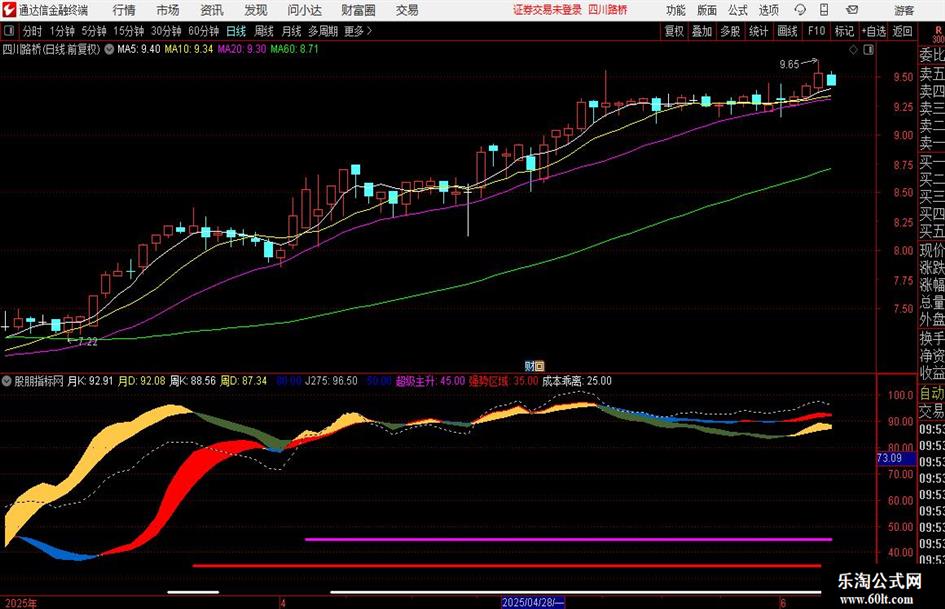Click the 月K: 92.91 value
Image resolution: width=945 pixels, height=609 pixels.
pos(90,381)
